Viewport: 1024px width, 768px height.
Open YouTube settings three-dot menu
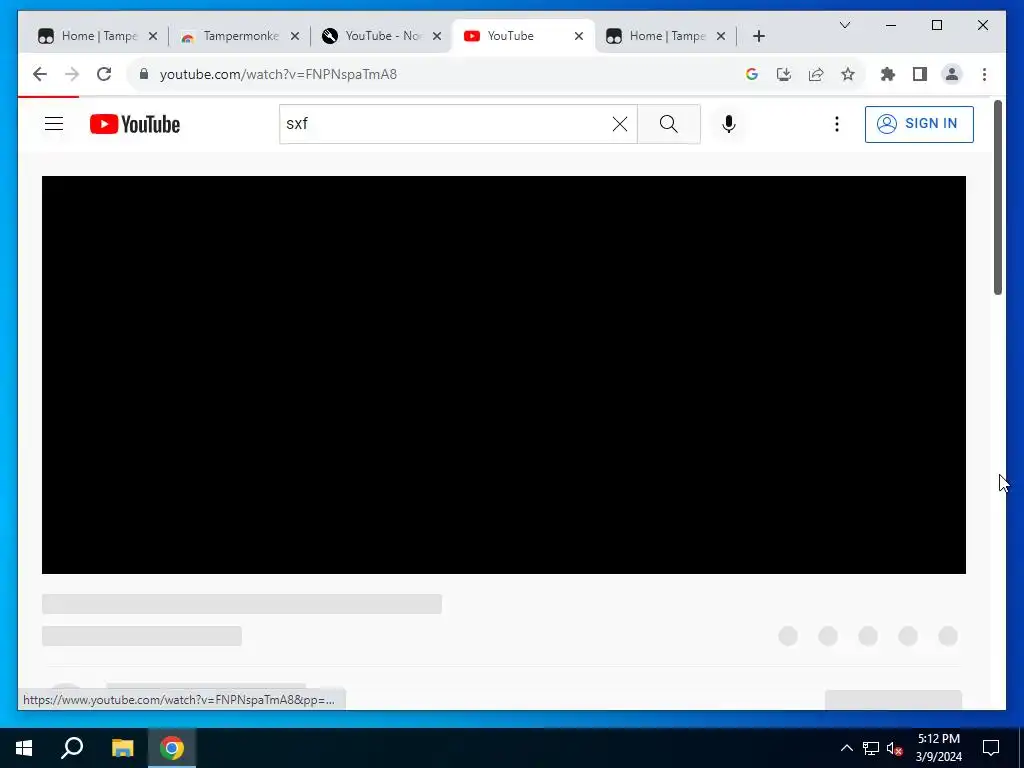837,124
